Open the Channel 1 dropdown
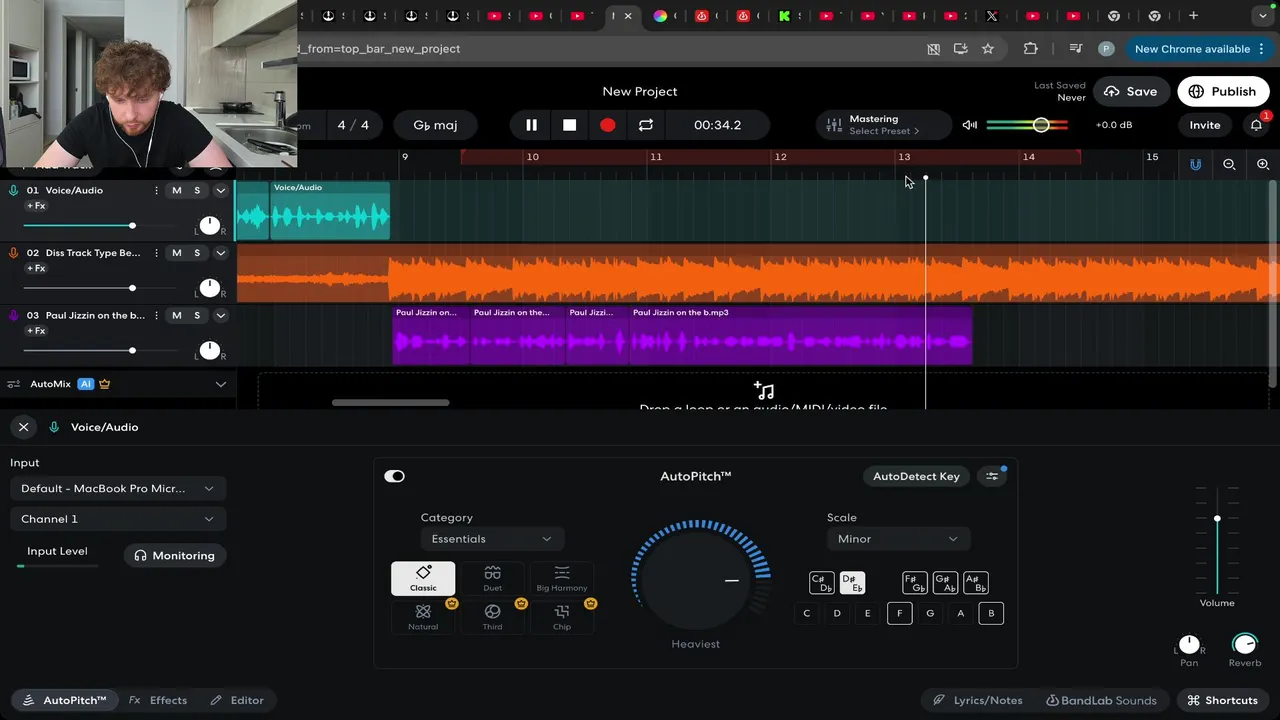 (117, 519)
